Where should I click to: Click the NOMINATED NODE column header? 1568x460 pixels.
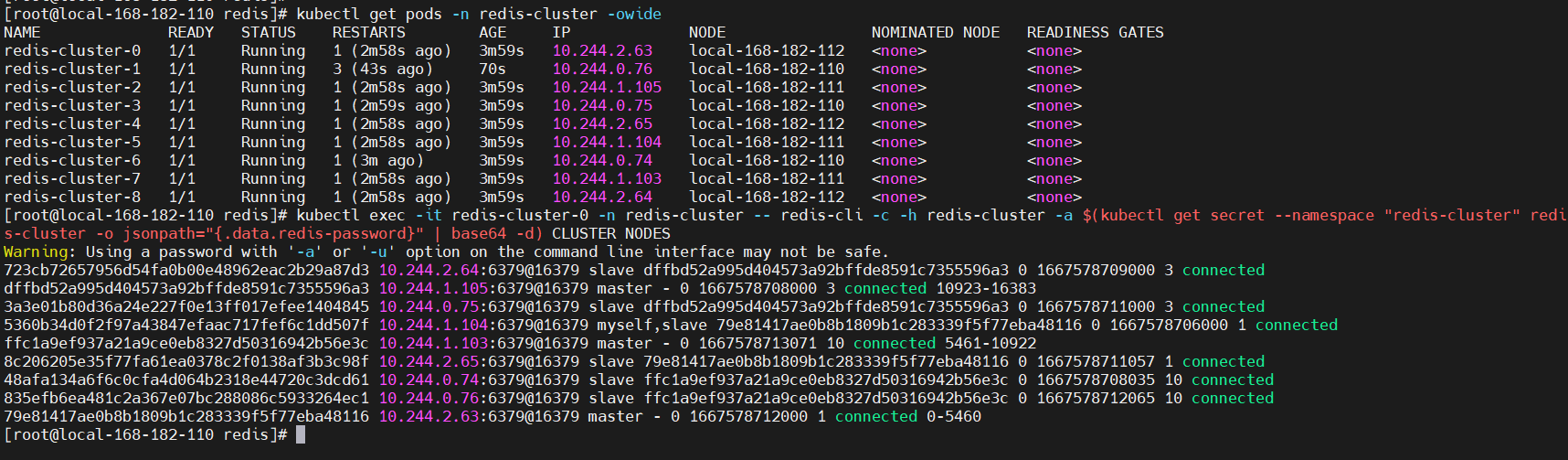coord(936,32)
